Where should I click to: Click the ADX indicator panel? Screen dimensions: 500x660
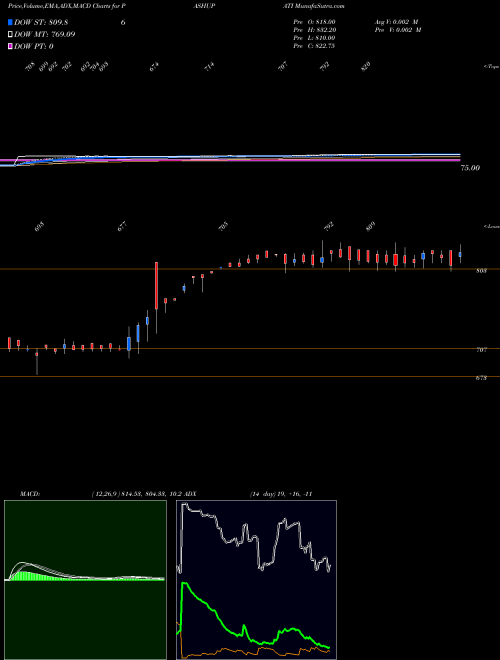pos(257,580)
